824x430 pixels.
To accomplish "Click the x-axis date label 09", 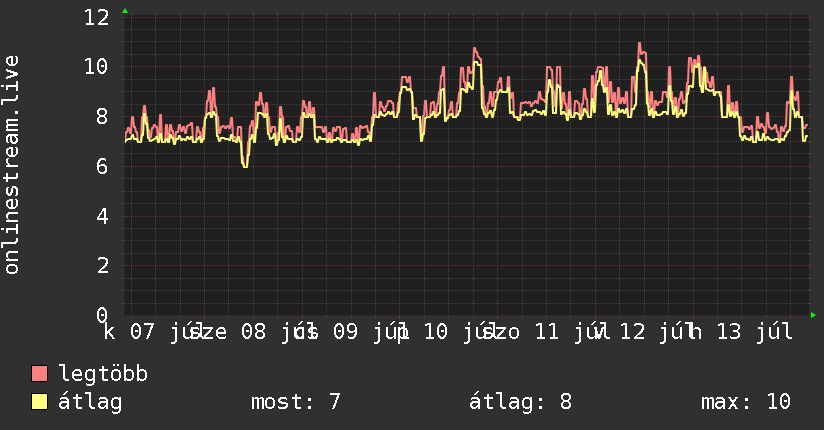I will (345, 332).
